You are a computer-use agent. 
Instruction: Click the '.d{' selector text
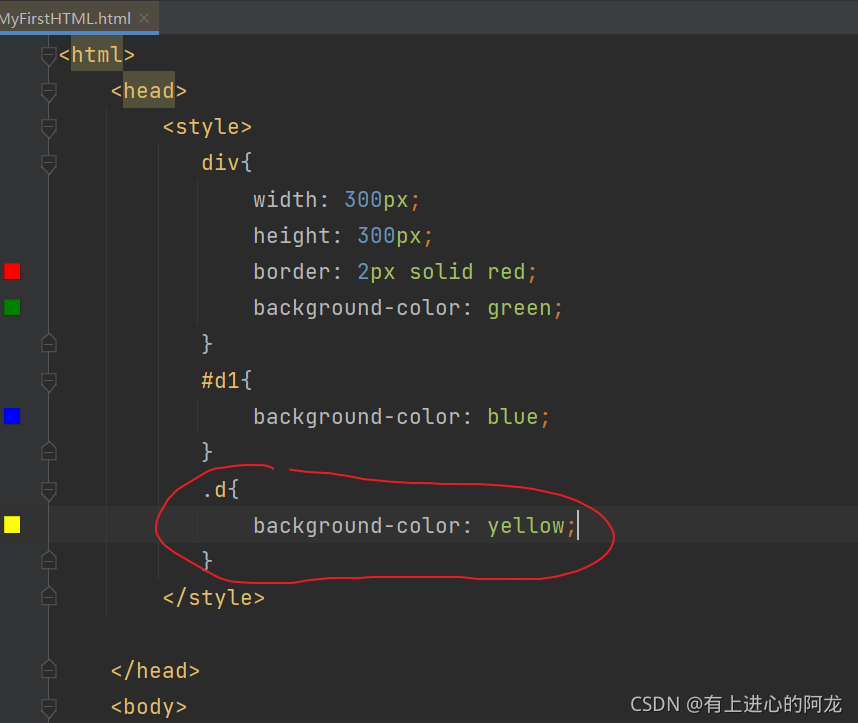[221, 489]
